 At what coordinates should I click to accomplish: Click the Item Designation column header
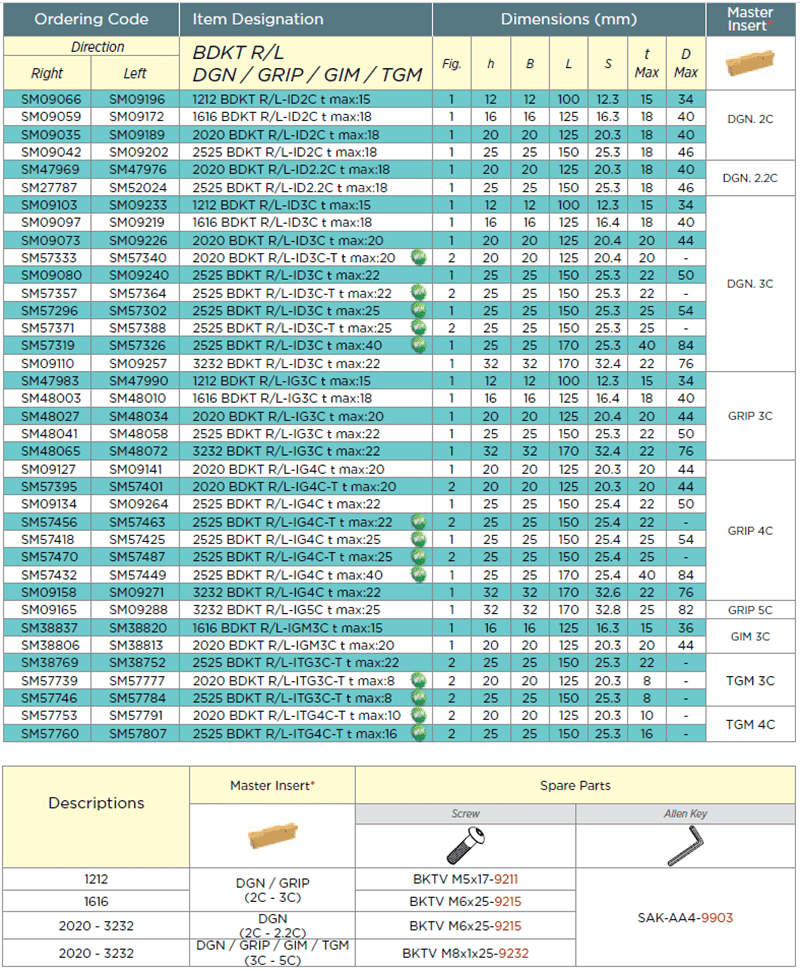[306, 19]
